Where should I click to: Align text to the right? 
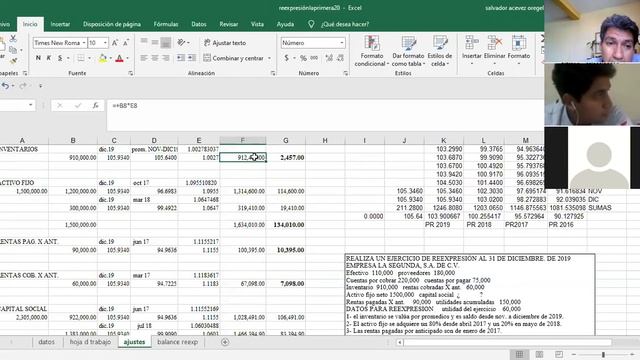[166, 58]
